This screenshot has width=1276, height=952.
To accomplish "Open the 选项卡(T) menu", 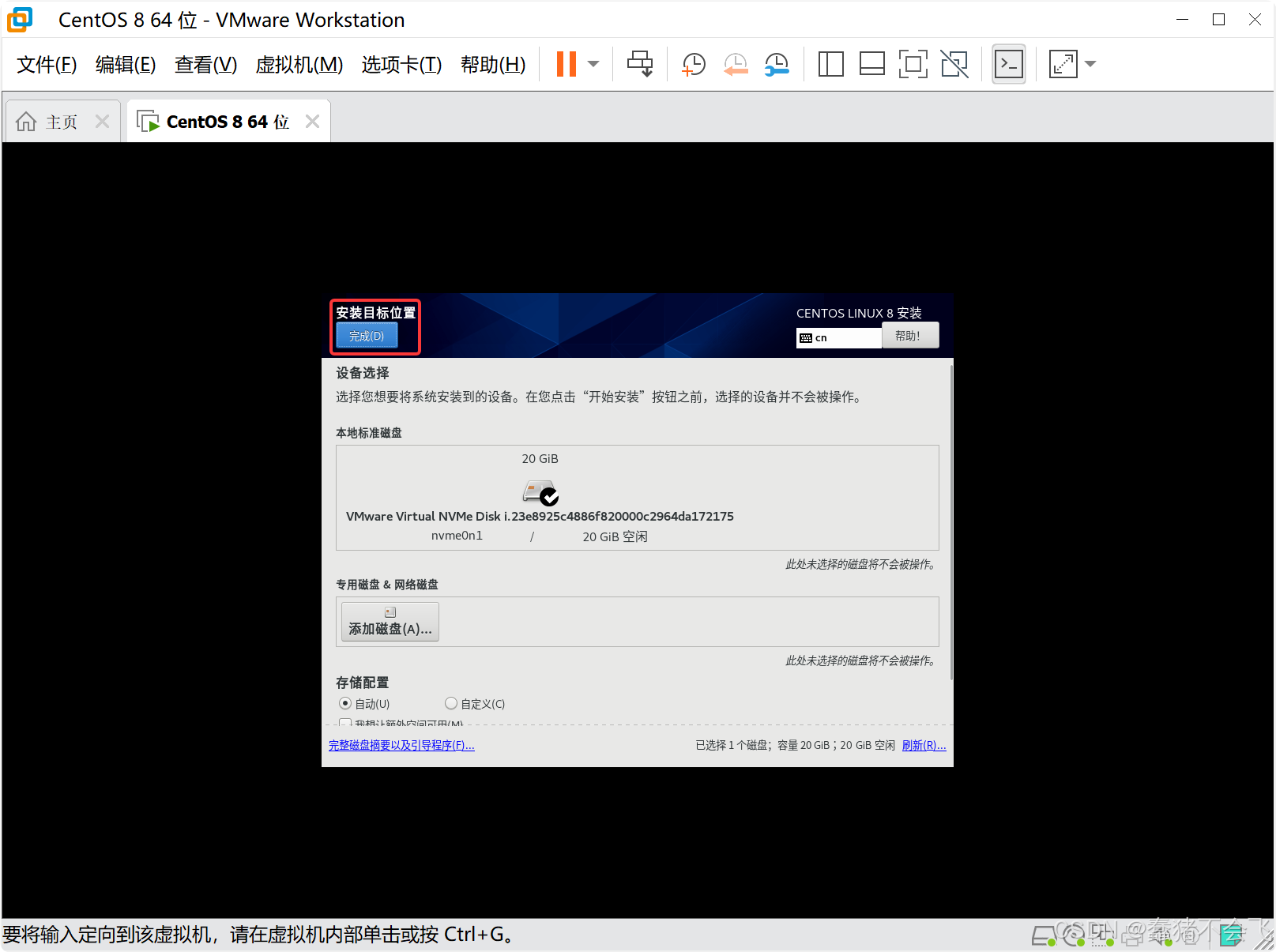I will click(401, 65).
